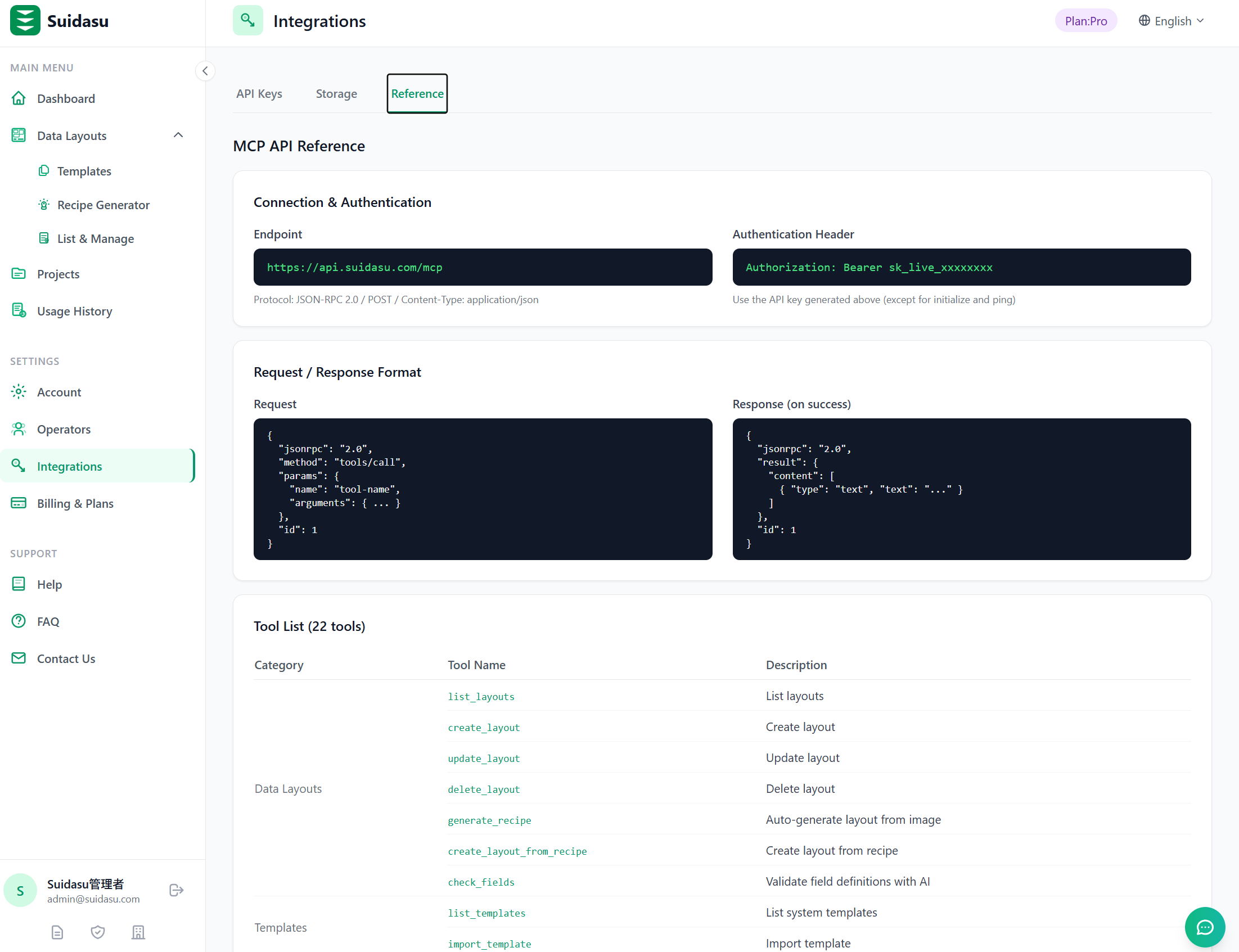The height and width of the screenshot is (952, 1239).
Task: Switch to the API Keys tab
Action: coord(259,93)
